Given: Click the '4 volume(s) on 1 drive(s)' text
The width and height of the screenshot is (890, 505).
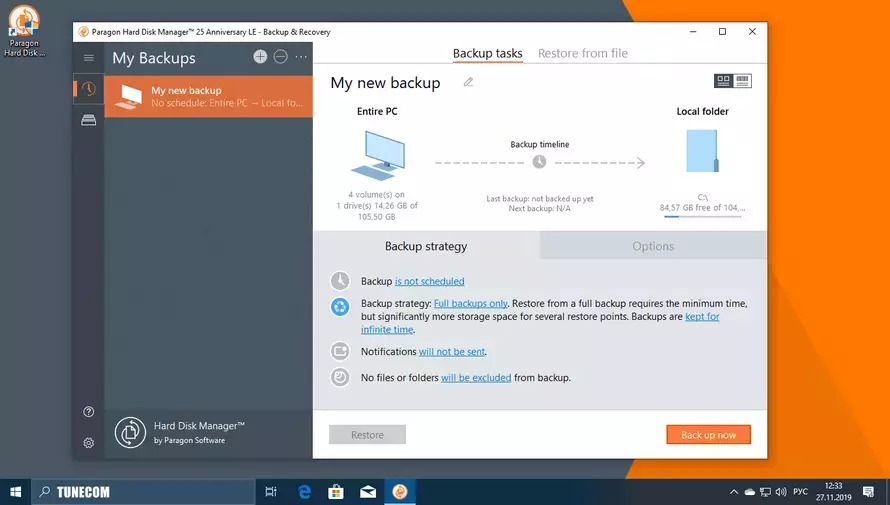Looking at the screenshot, I should [x=377, y=205].
